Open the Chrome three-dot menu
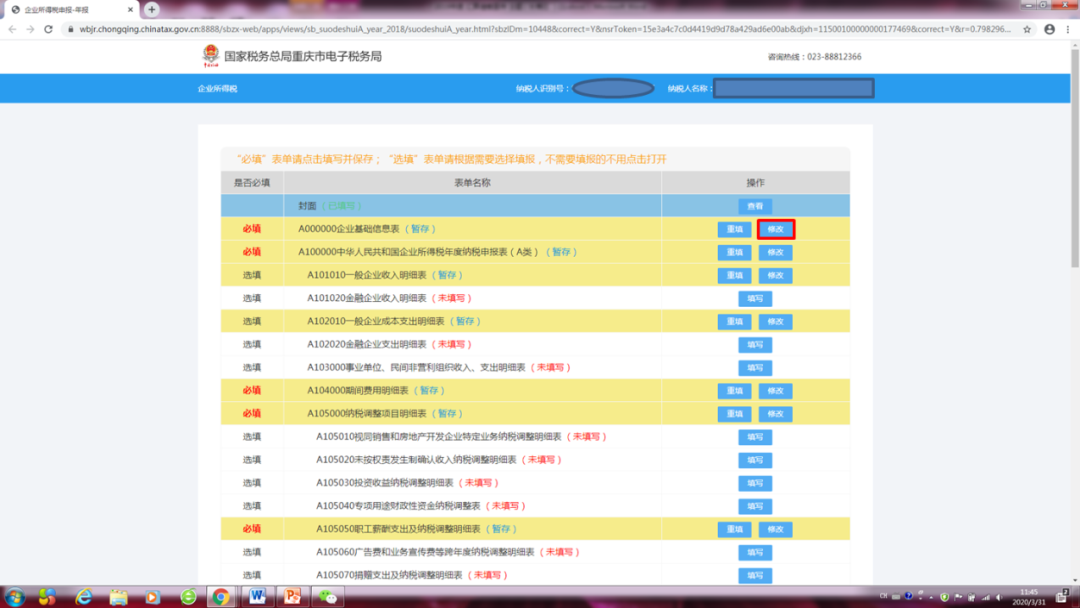 pyautogui.click(x=1068, y=30)
